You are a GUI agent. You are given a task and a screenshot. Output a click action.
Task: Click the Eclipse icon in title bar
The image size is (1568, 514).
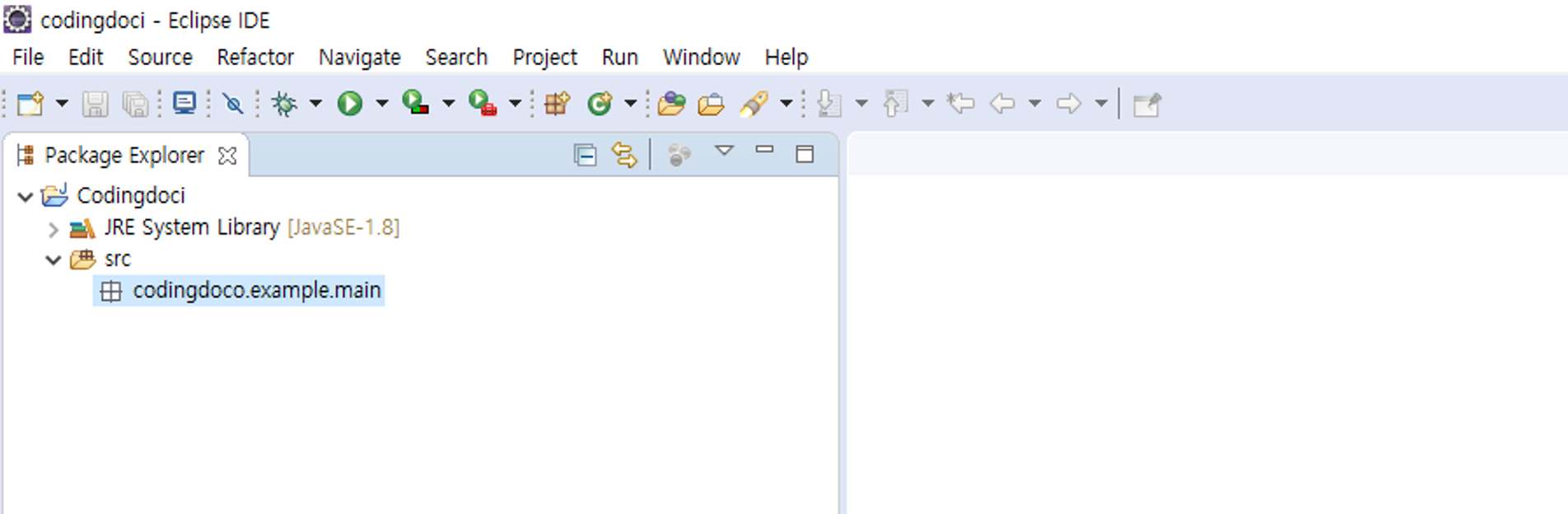pyautogui.click(x=17, y=18)
